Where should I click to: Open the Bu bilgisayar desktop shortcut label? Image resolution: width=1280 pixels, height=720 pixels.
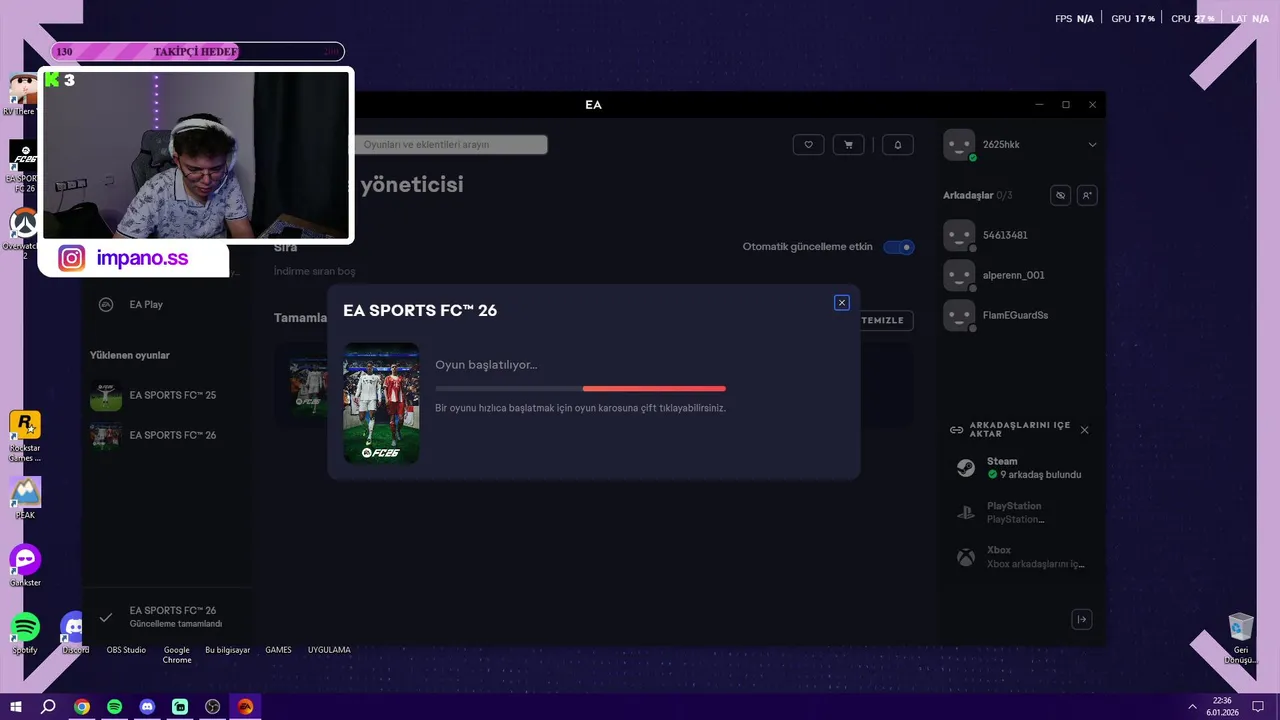click(x=227, y=650)
